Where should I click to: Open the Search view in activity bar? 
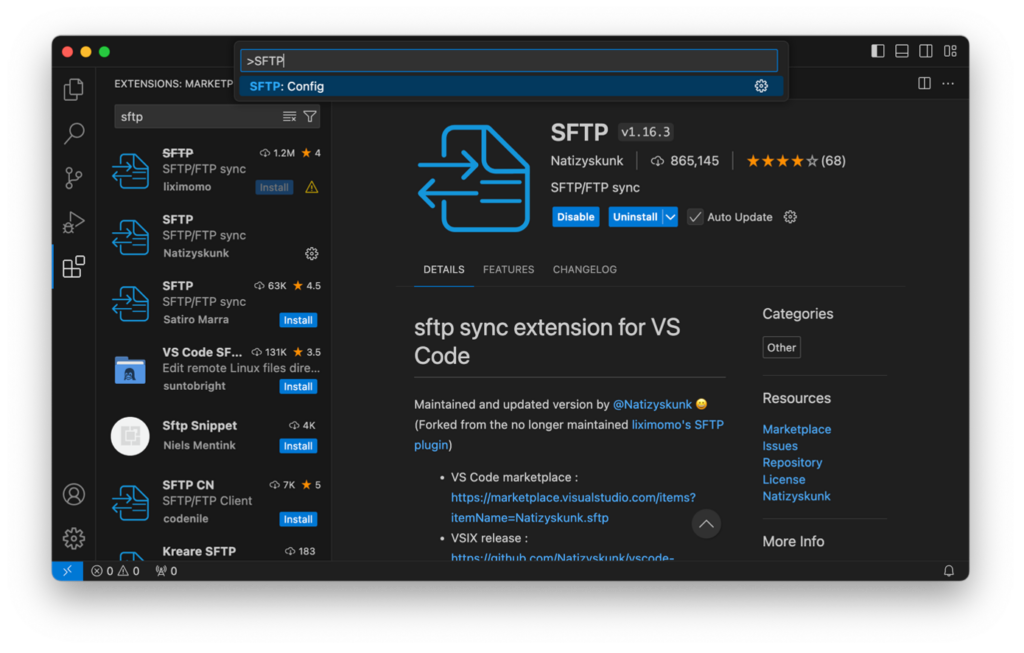pos(74,133)
